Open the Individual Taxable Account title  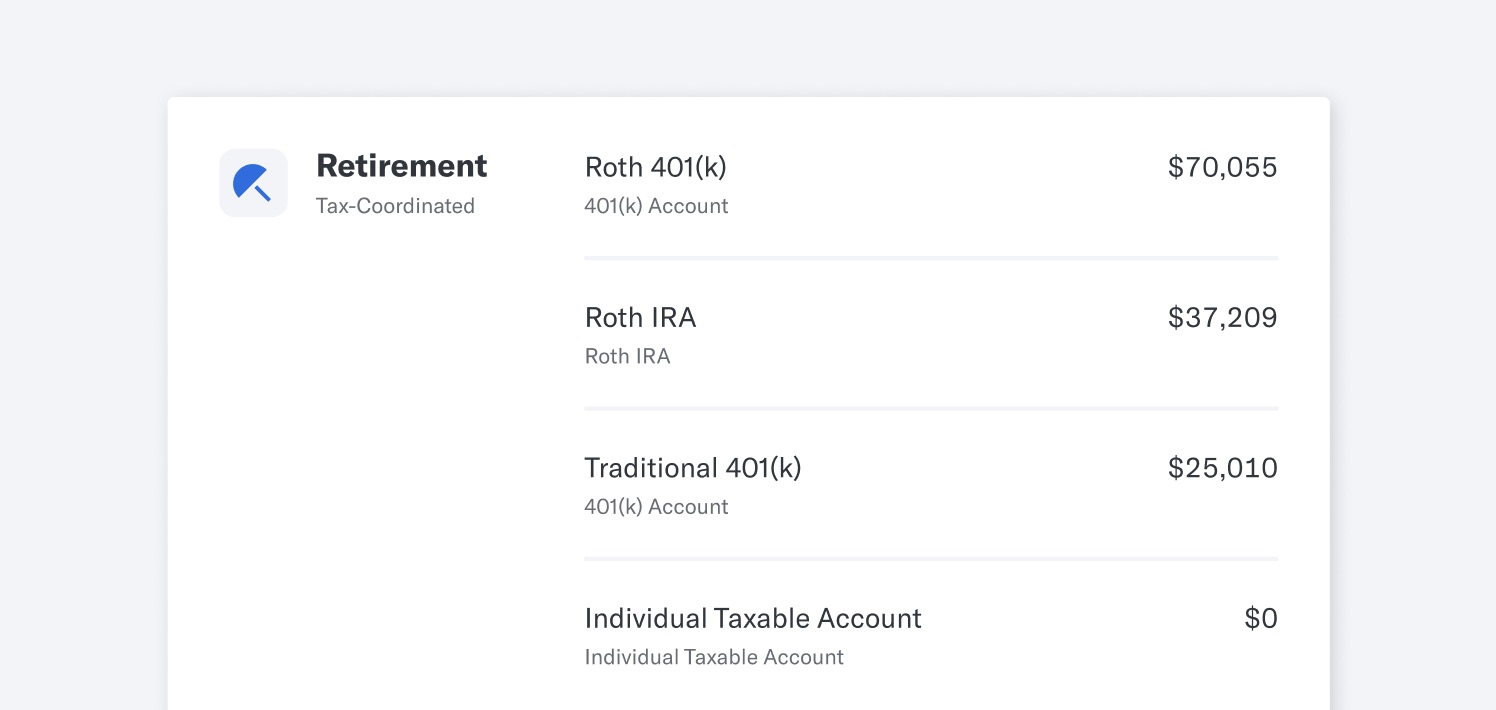(753, 618)
